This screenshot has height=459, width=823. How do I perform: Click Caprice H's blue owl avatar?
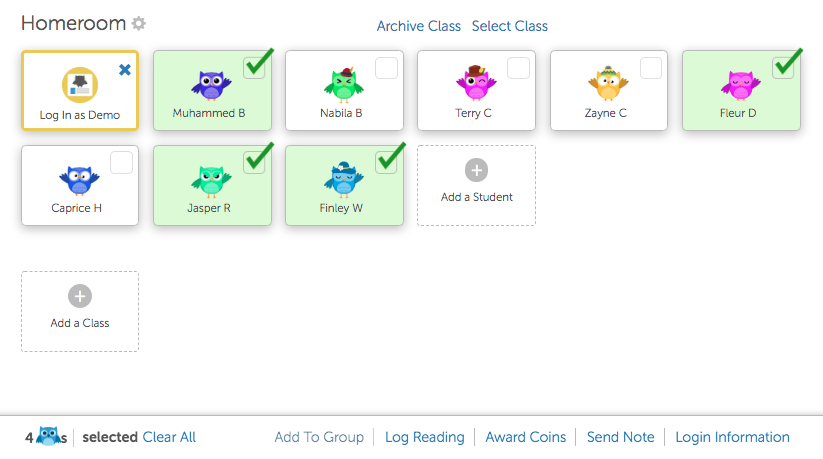click(79, 180)
